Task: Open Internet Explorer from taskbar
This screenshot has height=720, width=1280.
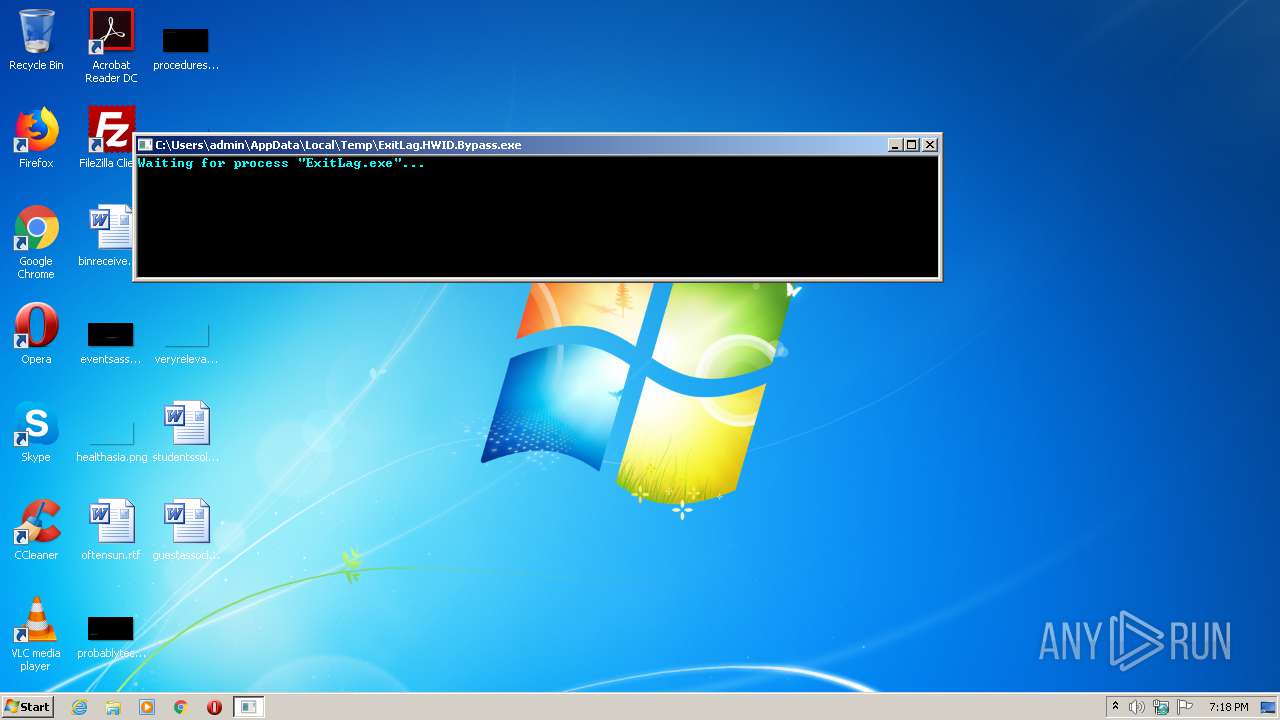Action: 79,707
